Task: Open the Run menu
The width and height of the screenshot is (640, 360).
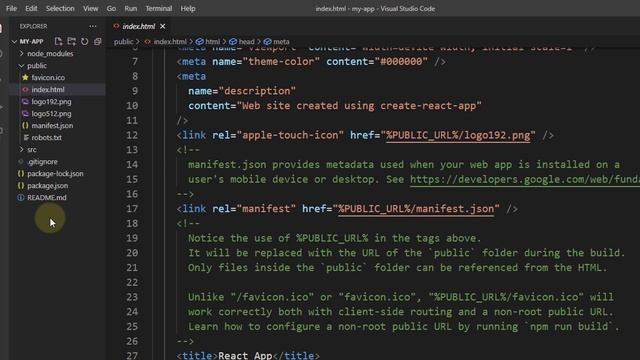Action: tap(131, 8)
